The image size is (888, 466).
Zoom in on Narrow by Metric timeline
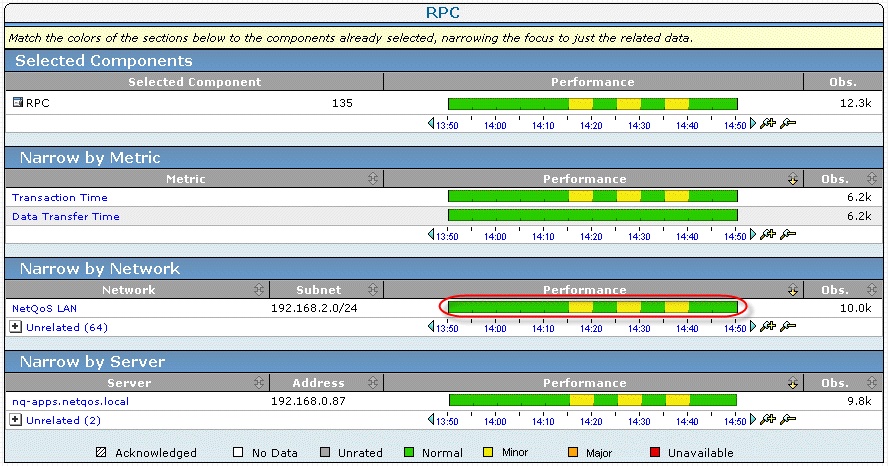(x=768, y=234)
